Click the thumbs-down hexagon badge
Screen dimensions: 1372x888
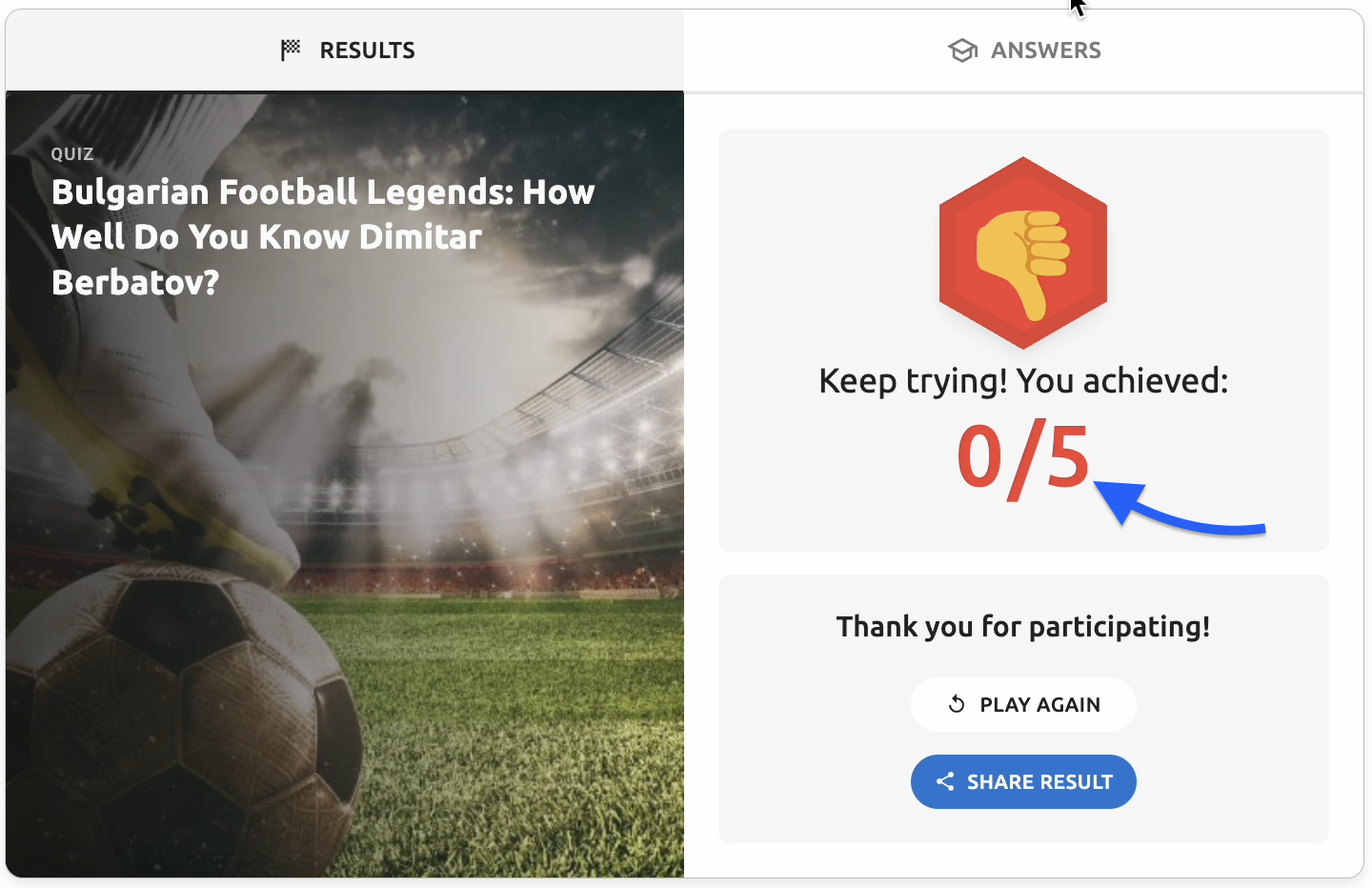coord(1022,252)
